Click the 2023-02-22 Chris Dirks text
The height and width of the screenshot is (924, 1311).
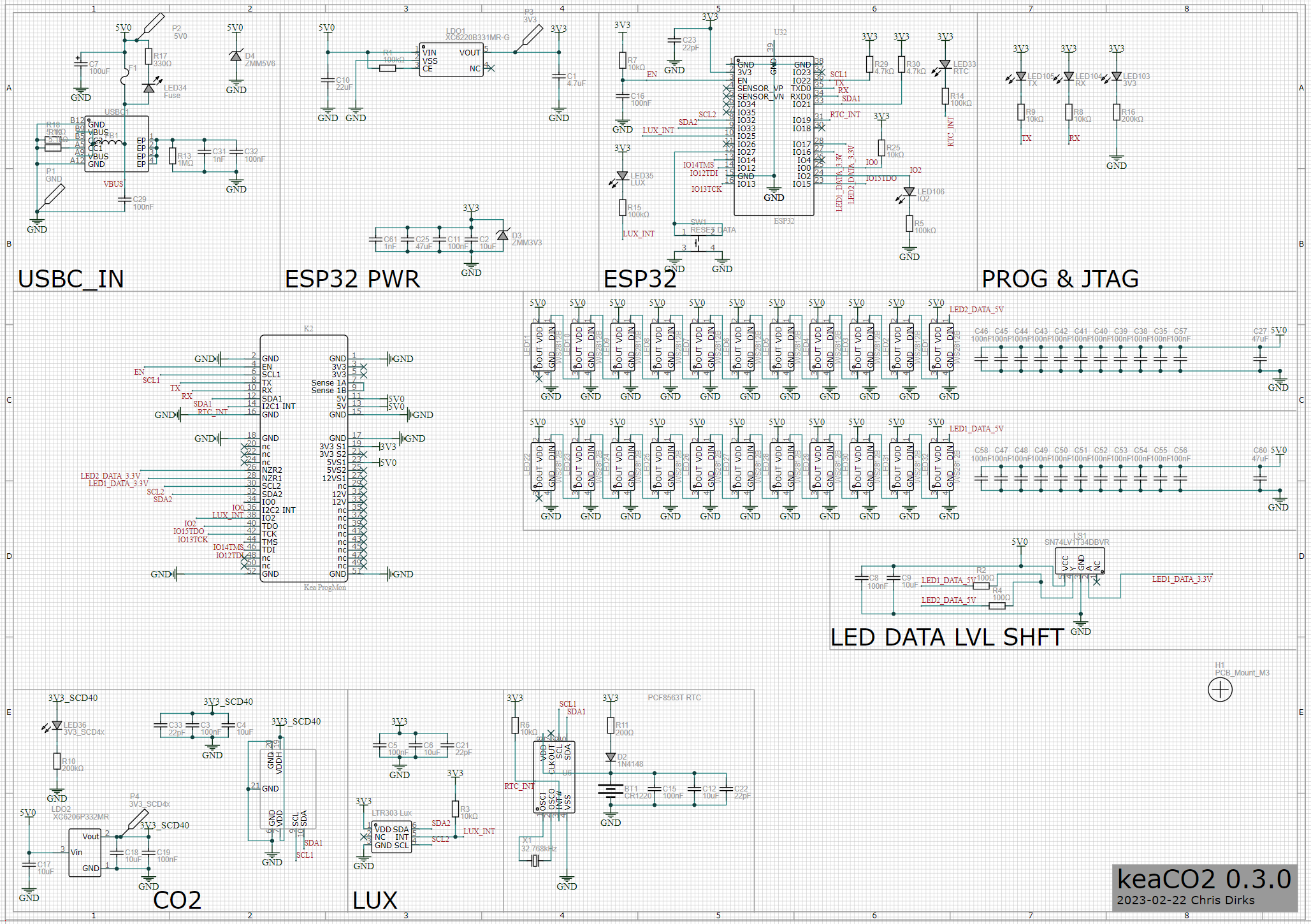pos(1185,900)
